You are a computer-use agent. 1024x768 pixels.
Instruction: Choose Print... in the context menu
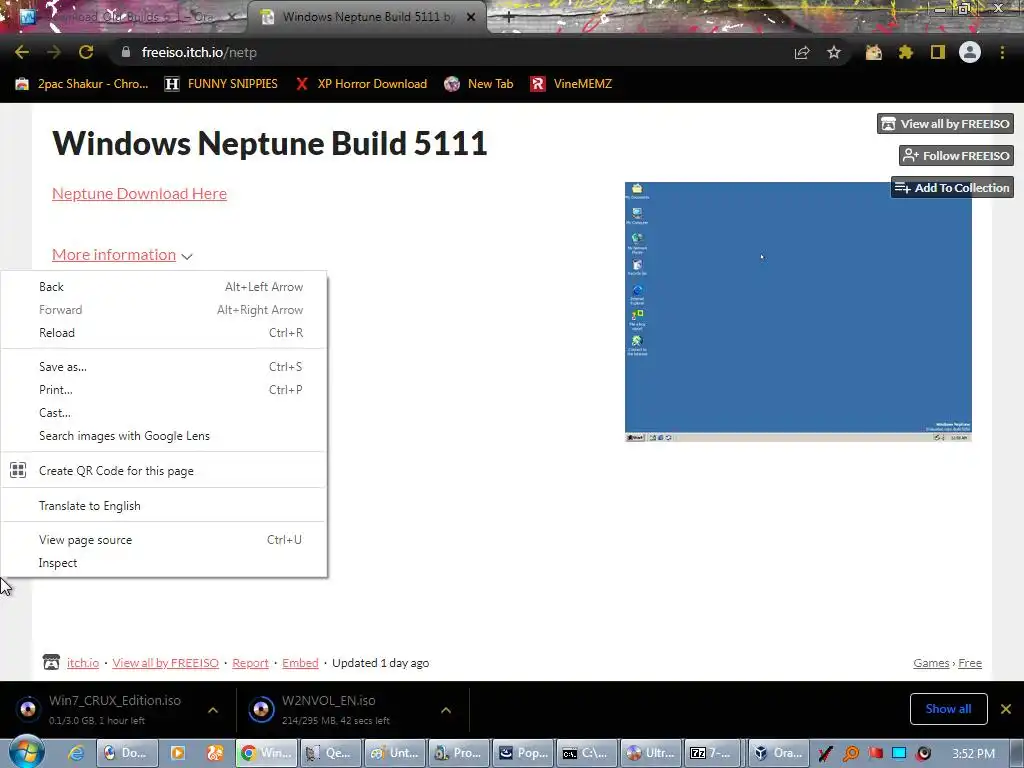pos(163,389)
